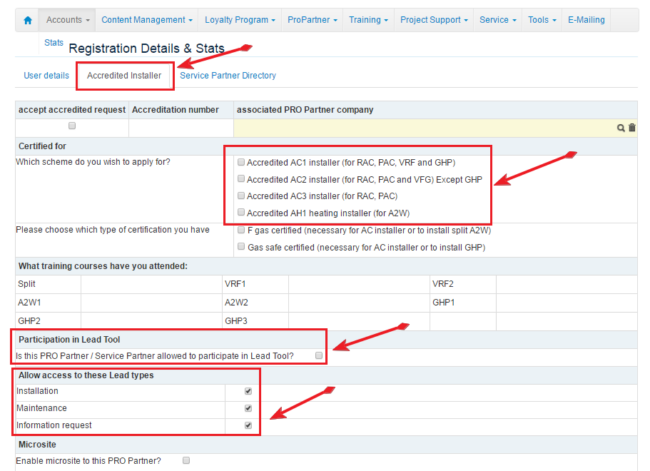Tick Accredited AC1 installer checkbox

(x=240, y=162)
